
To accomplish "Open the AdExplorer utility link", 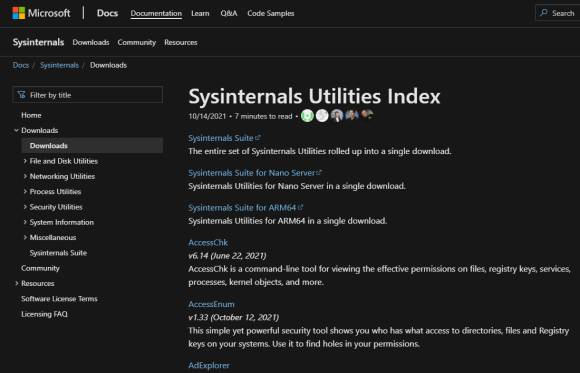I will click(x=209, y=365).
